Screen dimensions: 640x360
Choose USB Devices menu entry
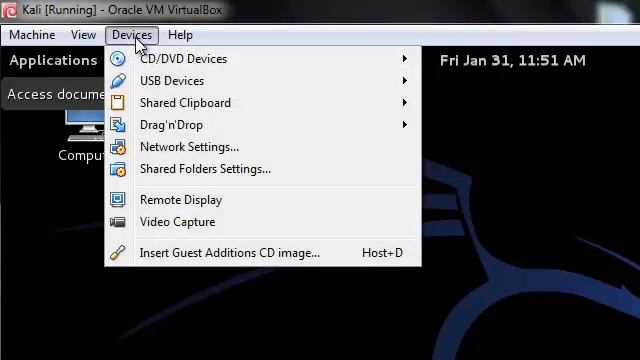pos(263,81)
